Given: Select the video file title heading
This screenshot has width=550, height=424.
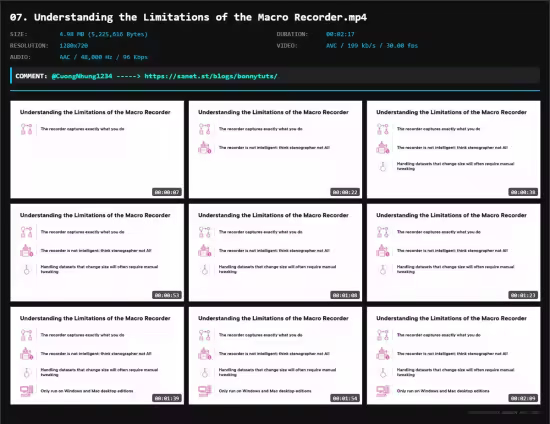Looking at the screenshot, I should [x=188, y=17].
